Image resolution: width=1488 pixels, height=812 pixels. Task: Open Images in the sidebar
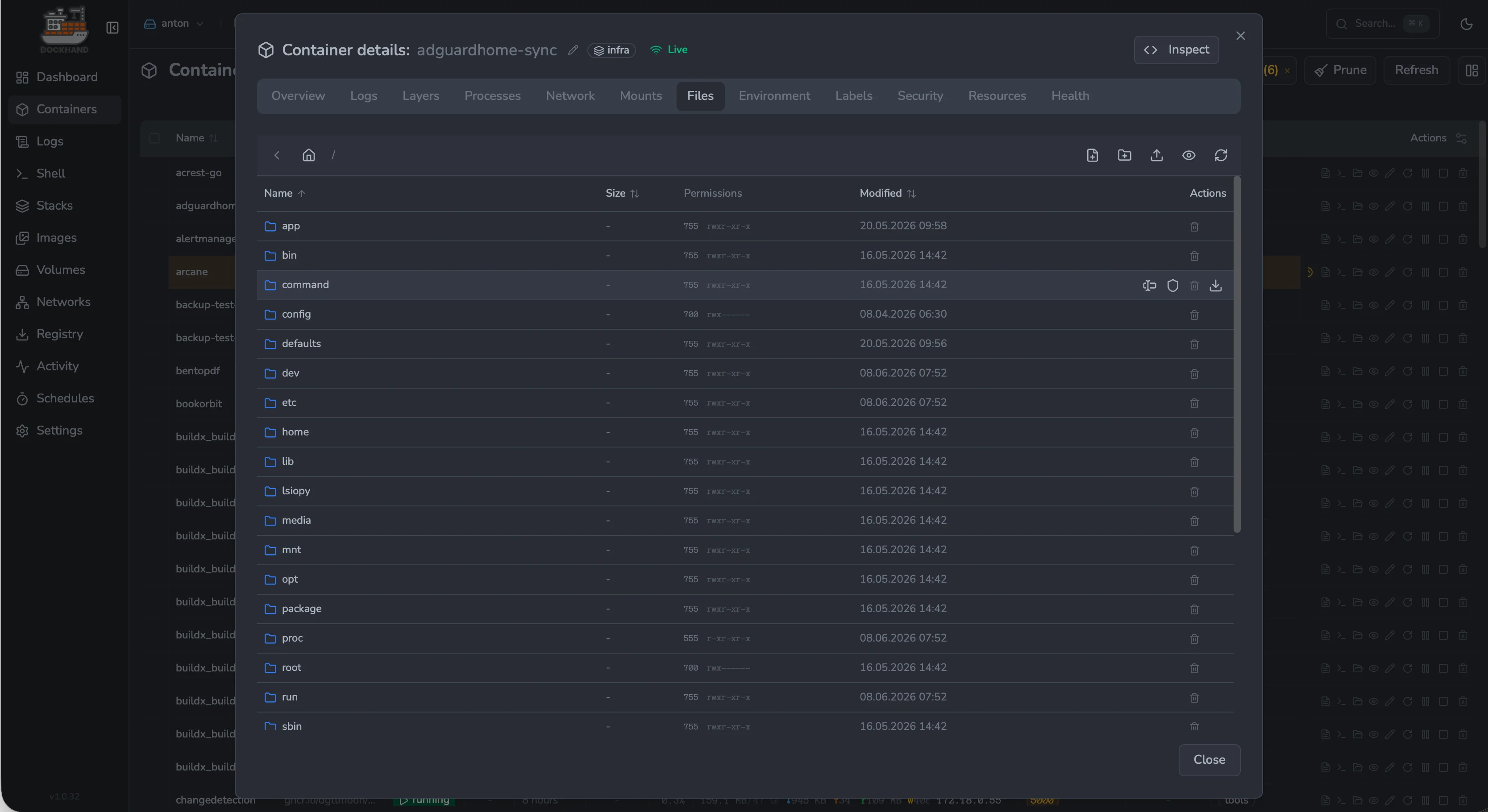pos(65,238)
